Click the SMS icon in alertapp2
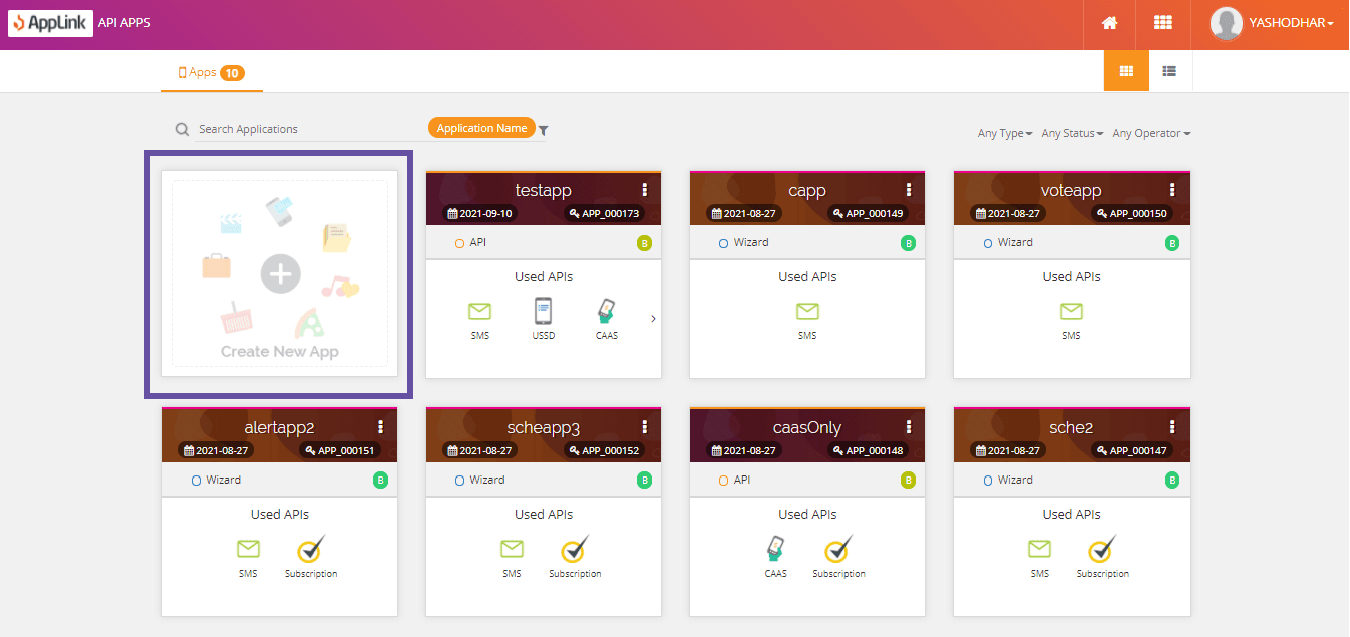 pos(248,549)
